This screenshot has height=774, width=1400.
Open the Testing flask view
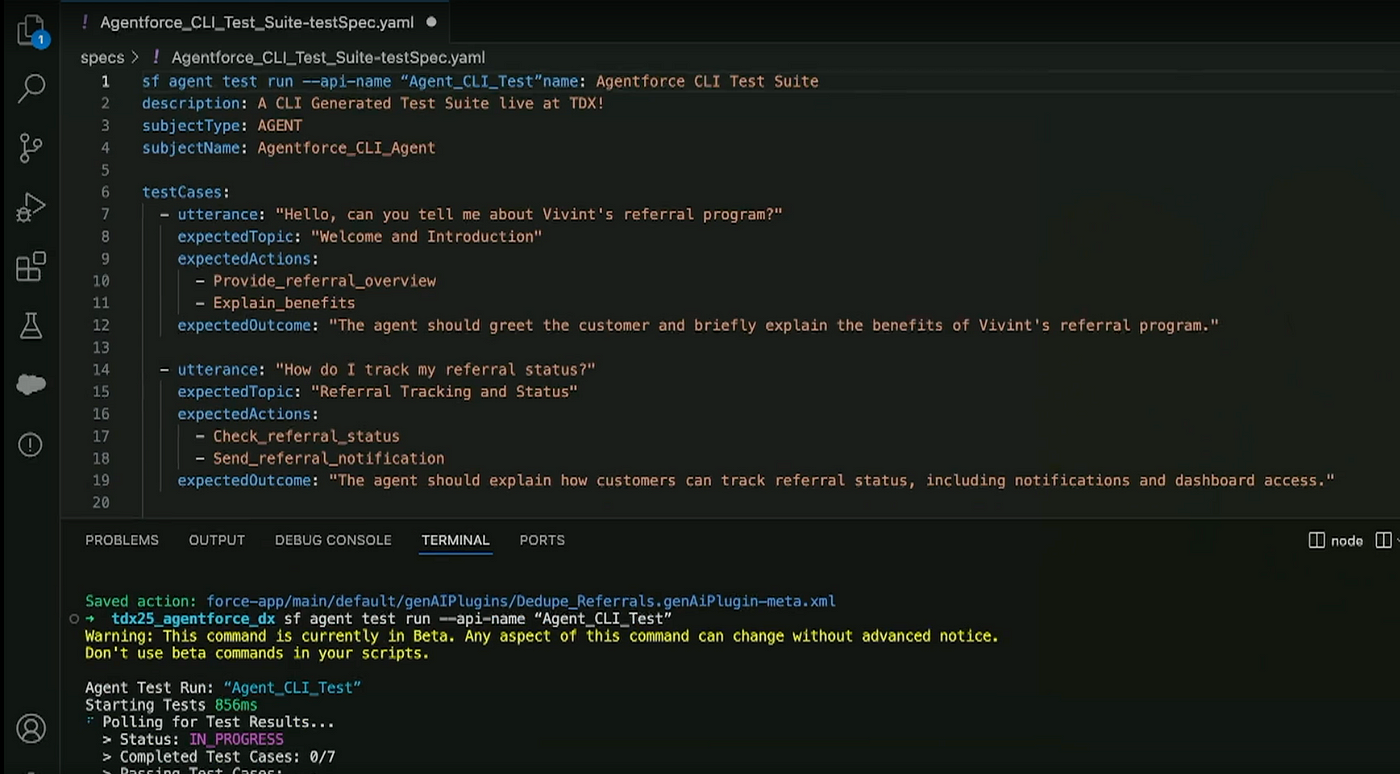click(31, 325)
